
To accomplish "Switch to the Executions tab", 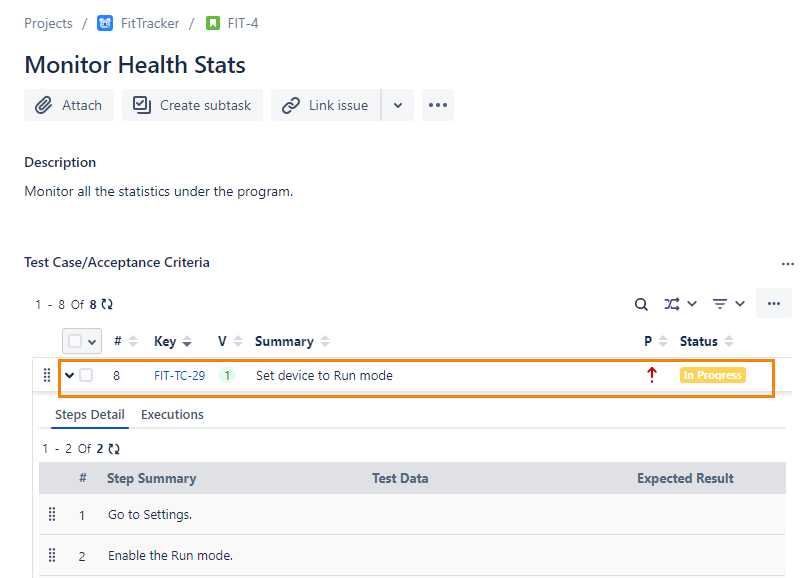I will coord(172,414).
